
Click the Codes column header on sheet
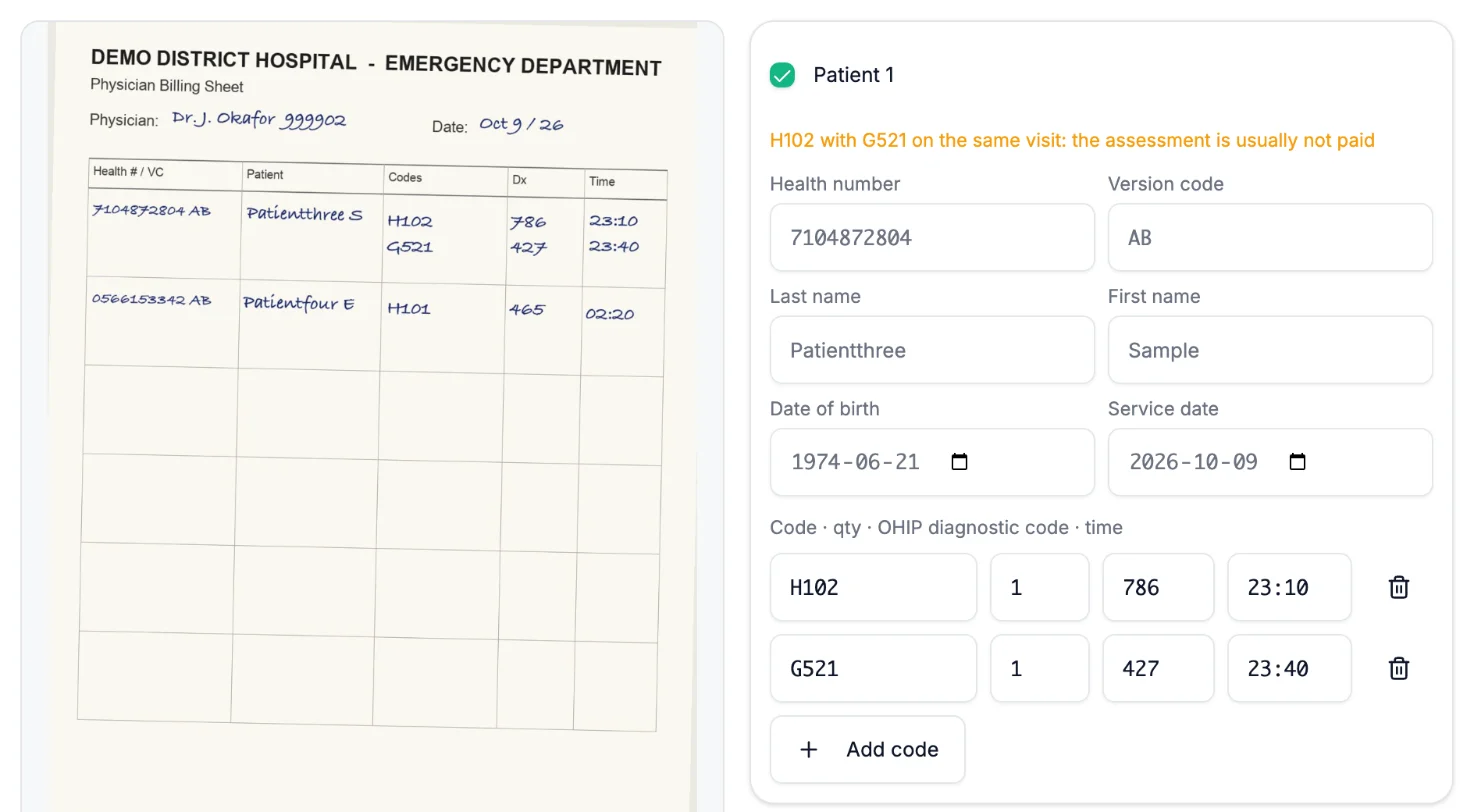[x=405, y=177]
